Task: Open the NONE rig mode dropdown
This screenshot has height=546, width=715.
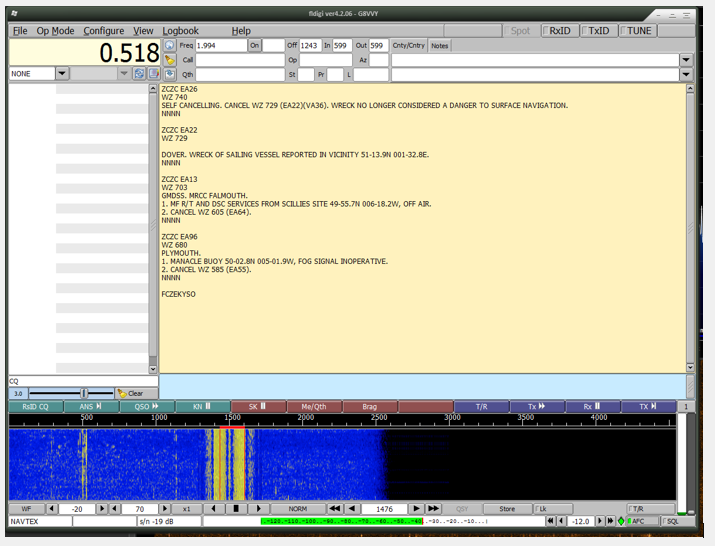Action: 62,73
